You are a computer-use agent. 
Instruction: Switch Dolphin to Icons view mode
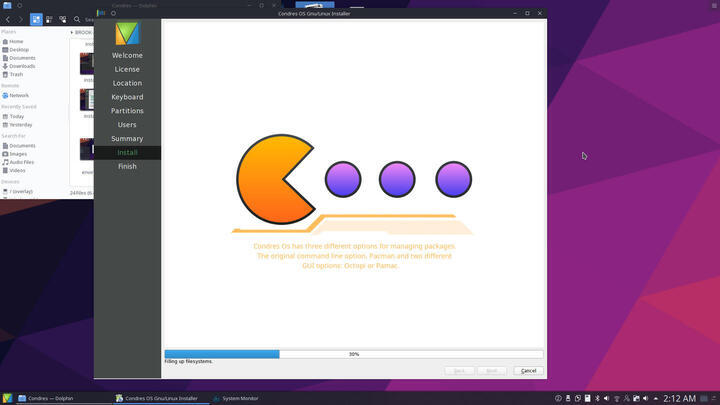[x=36, y=19]
